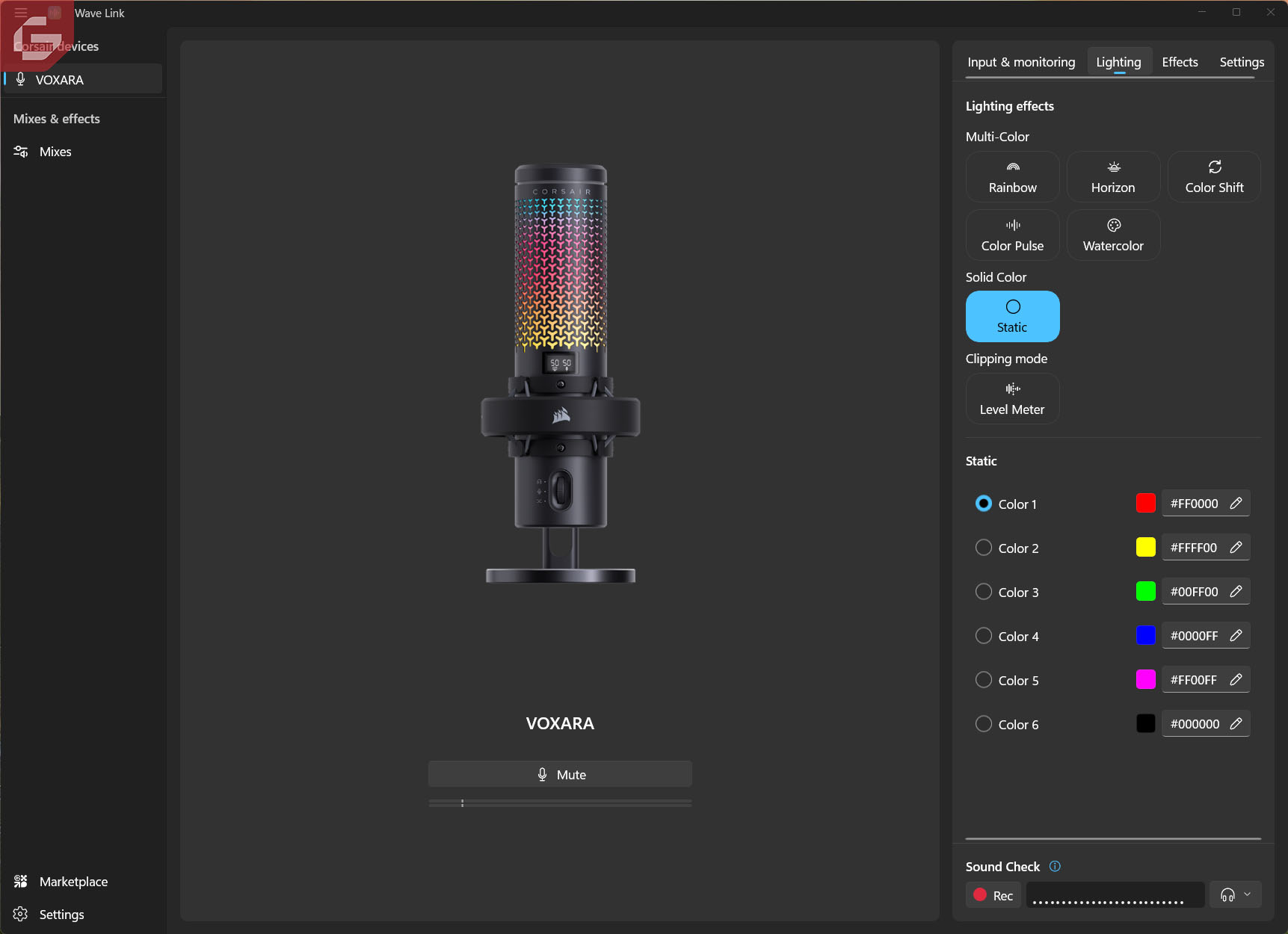Activate the Static solid color effect
The image size is (1288, 934).
(x=1012, y=317)
